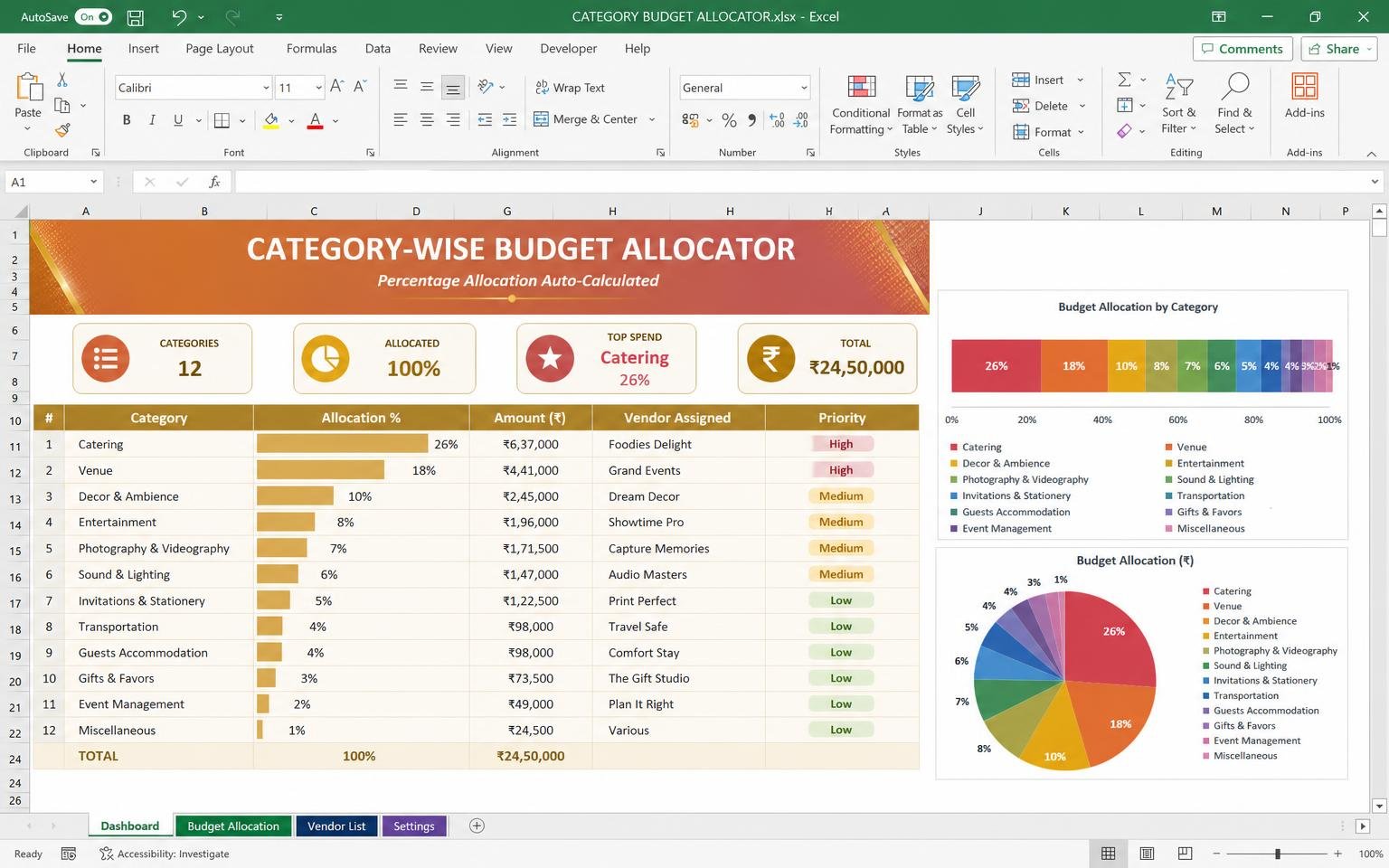Click Merge & Center button
Image resolution: width=1389 pixels, height=868 pixels.
point(586,119)
